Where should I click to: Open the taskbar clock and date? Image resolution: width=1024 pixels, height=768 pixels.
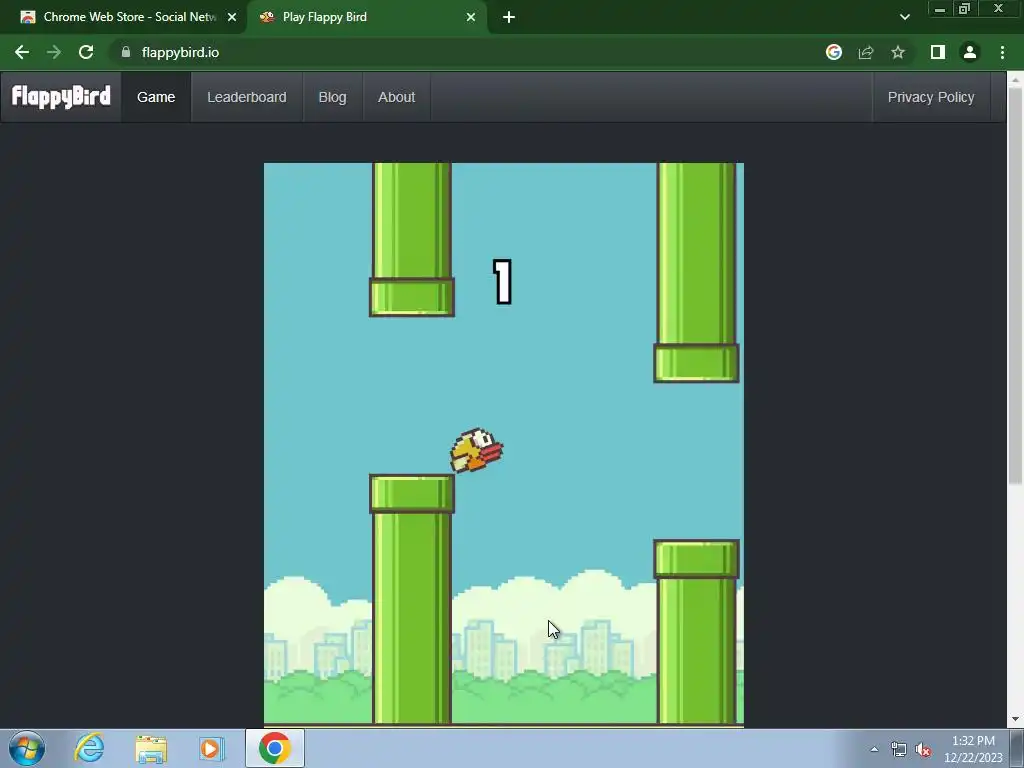[x=973, y=749]
